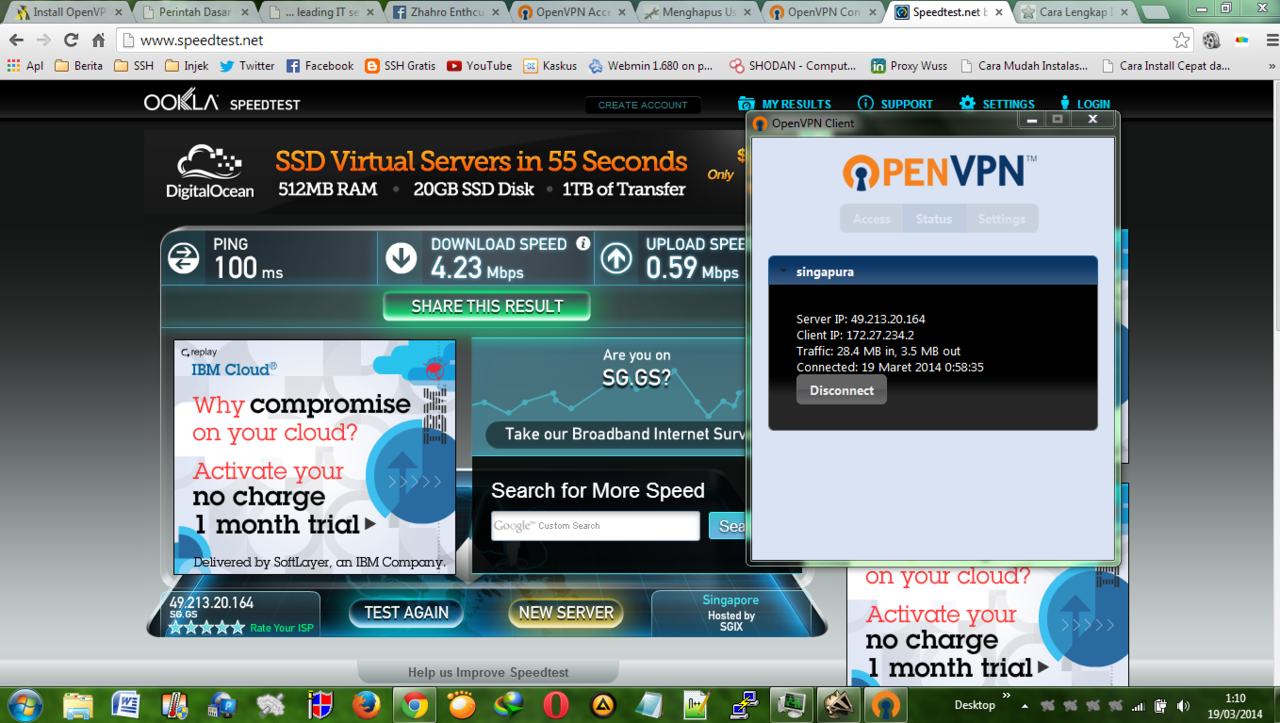Open the OpenVPN taskbar icon
The height and width of the screenshot is (723, 1280).
click(x=884, y=705)
